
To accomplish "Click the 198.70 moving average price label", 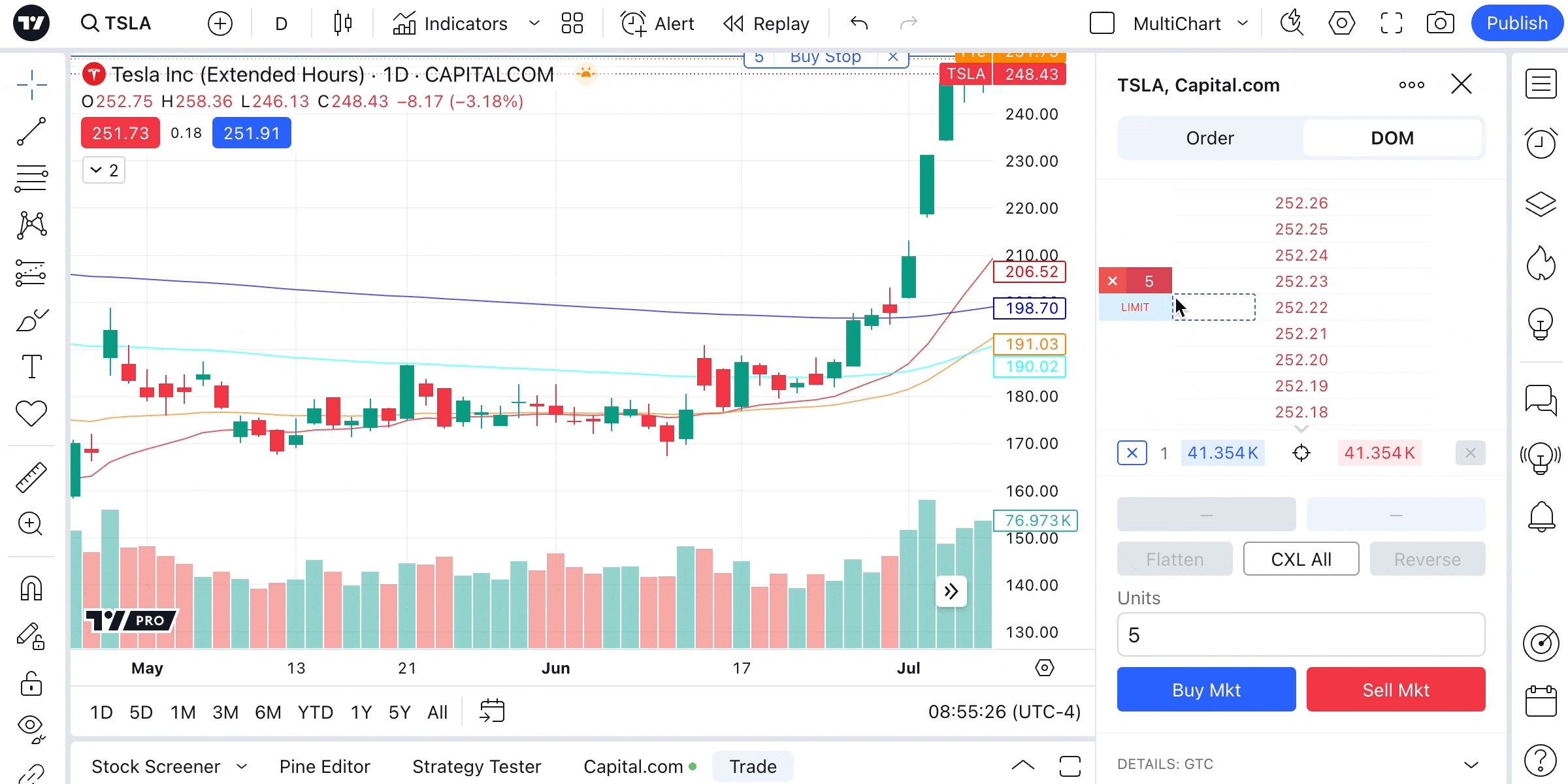I will pyautogui.click(x=1030, y=308).
